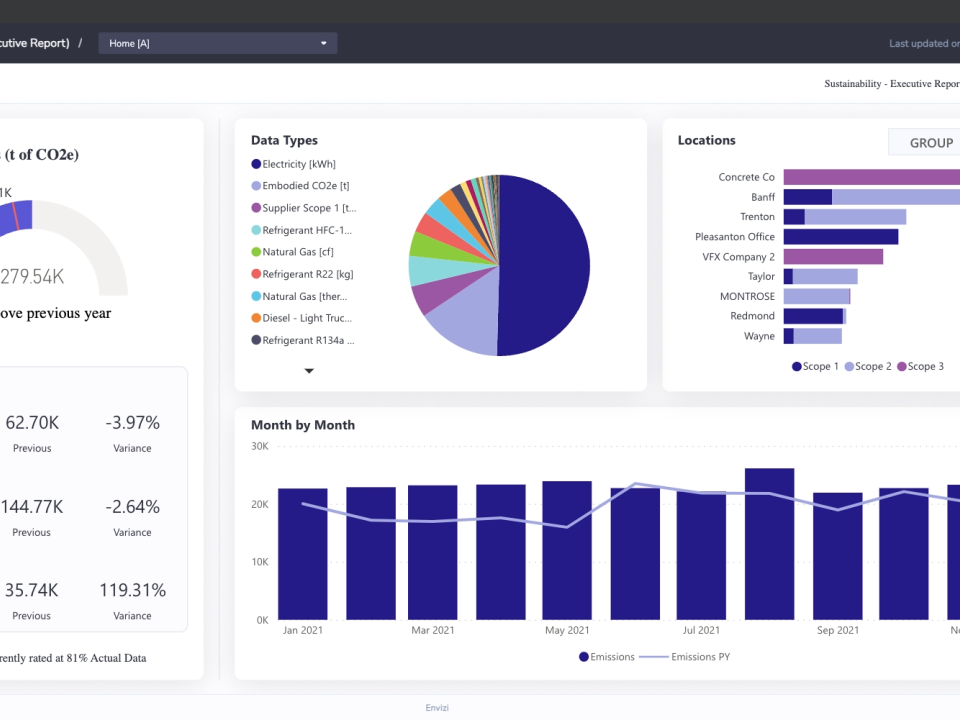Select the 'Refrigerant HFC-1...' legend label
960x720 pixels.
[307, 230]
